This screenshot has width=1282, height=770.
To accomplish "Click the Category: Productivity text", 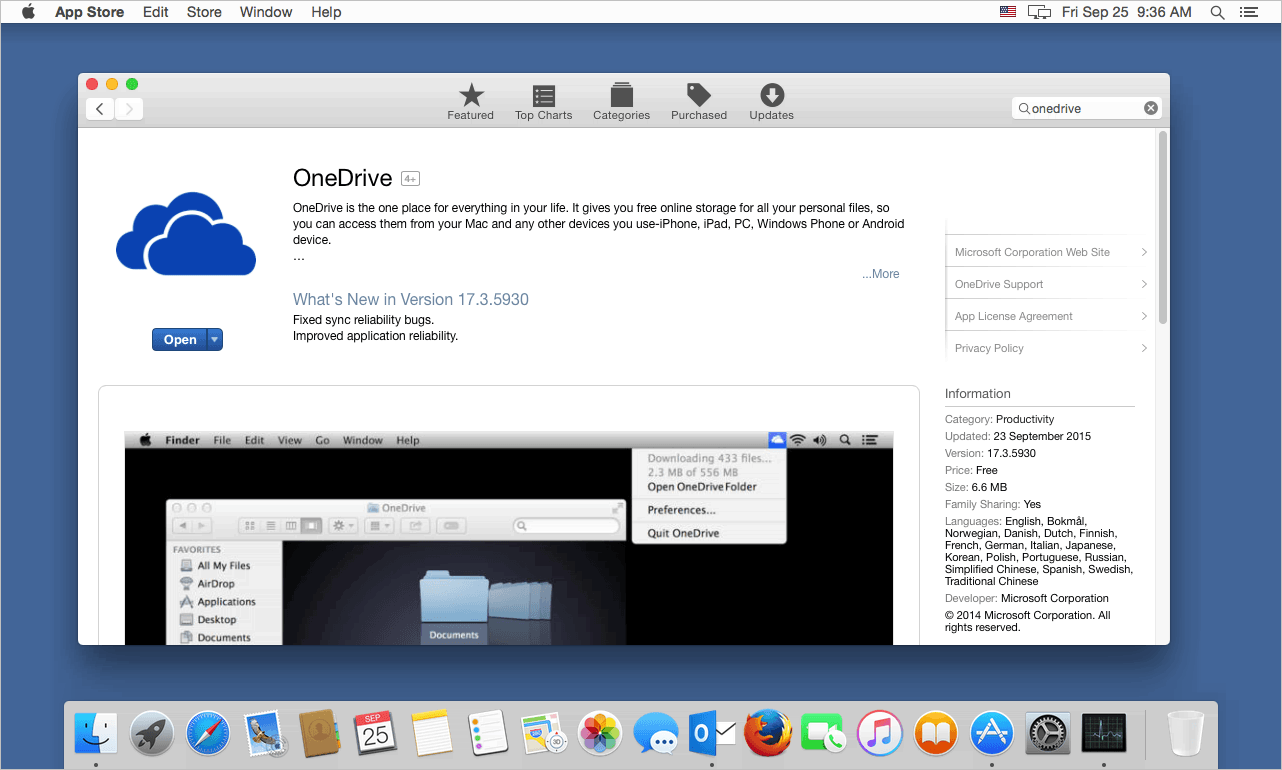I will (1000, 419).
